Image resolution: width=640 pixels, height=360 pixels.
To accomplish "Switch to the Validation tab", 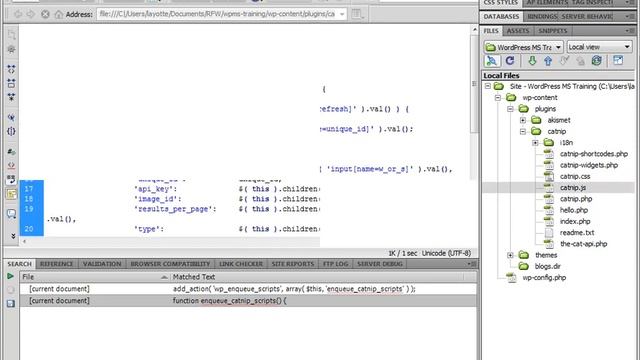I will [102, 264].
